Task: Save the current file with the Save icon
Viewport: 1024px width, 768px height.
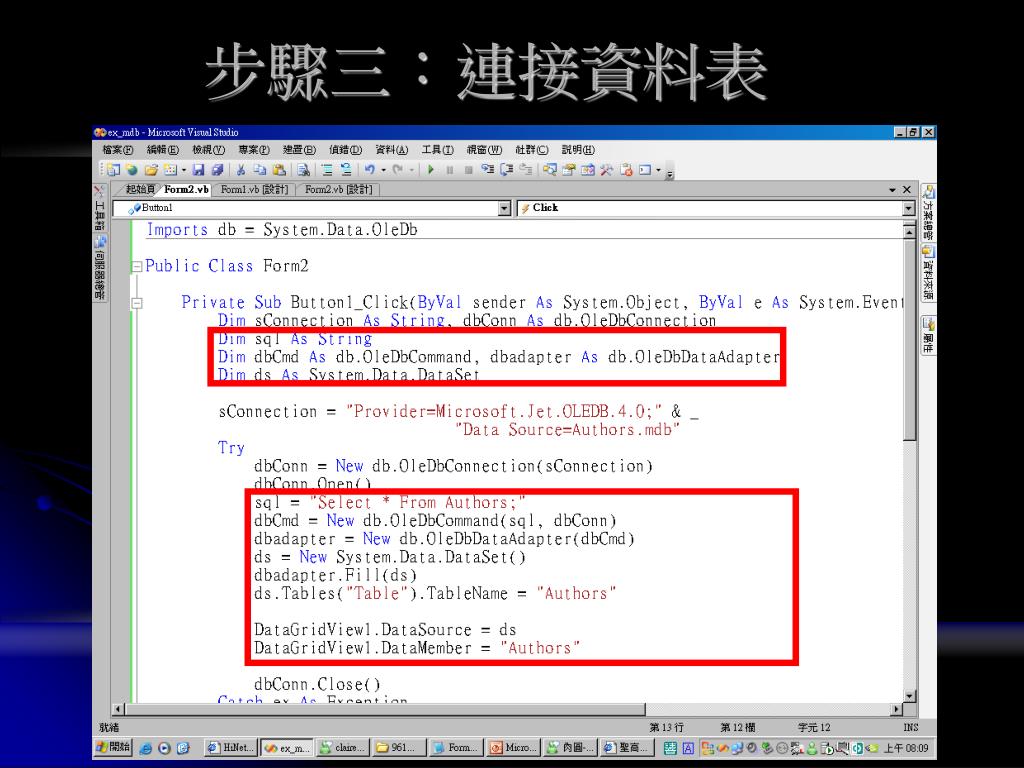Action: click(x=199, y=170)
